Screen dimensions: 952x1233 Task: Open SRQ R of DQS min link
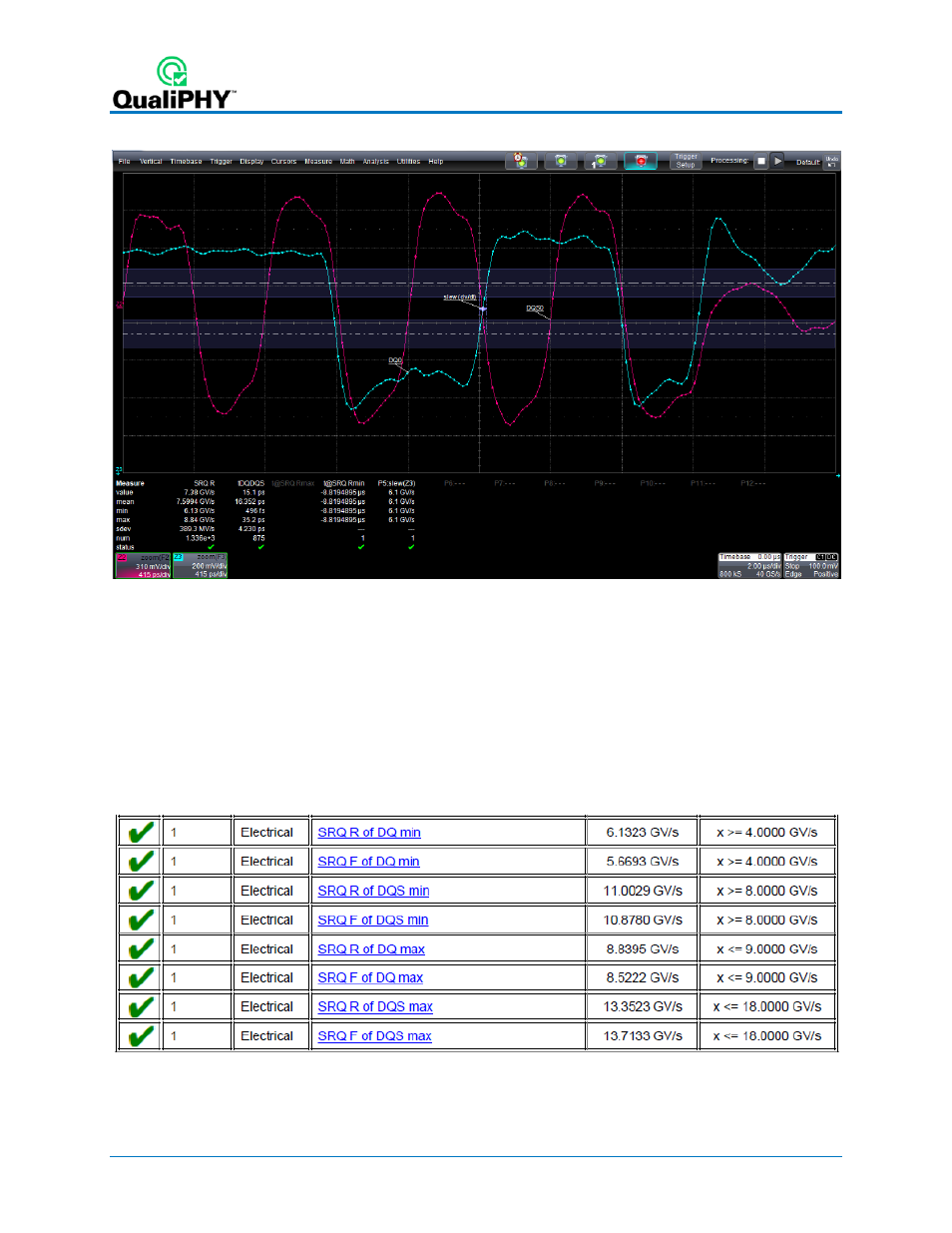click(373, 891)
